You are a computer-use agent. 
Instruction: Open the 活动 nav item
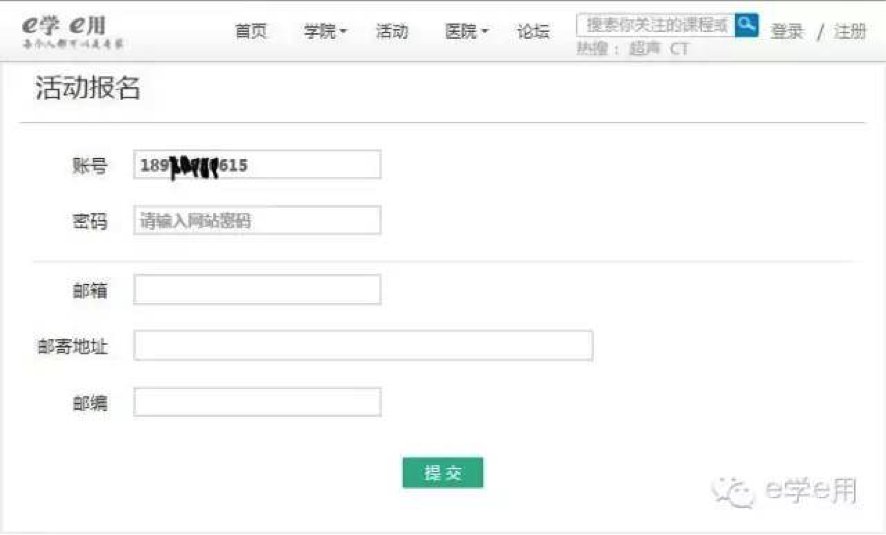391,31
